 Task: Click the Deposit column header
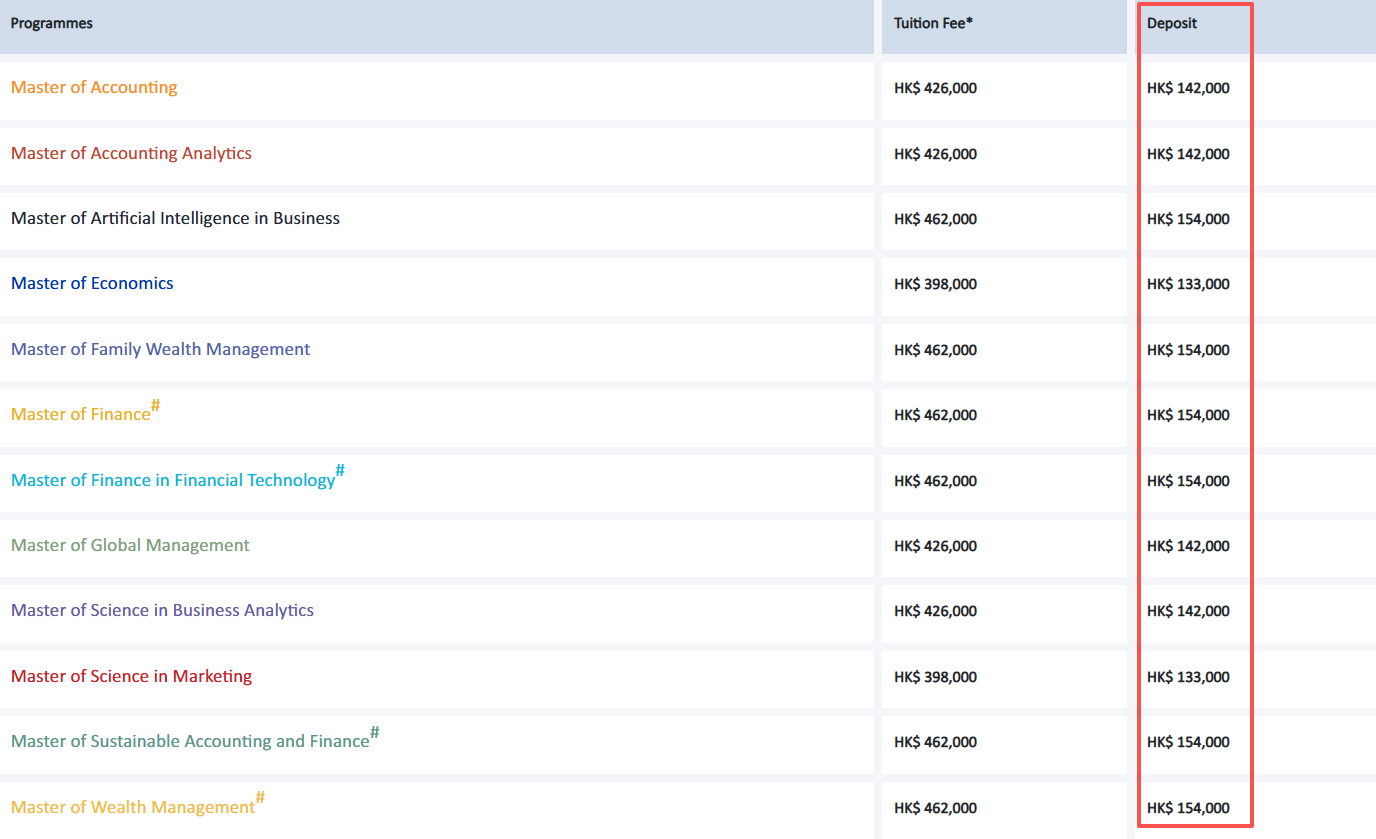pos(1172,24)
